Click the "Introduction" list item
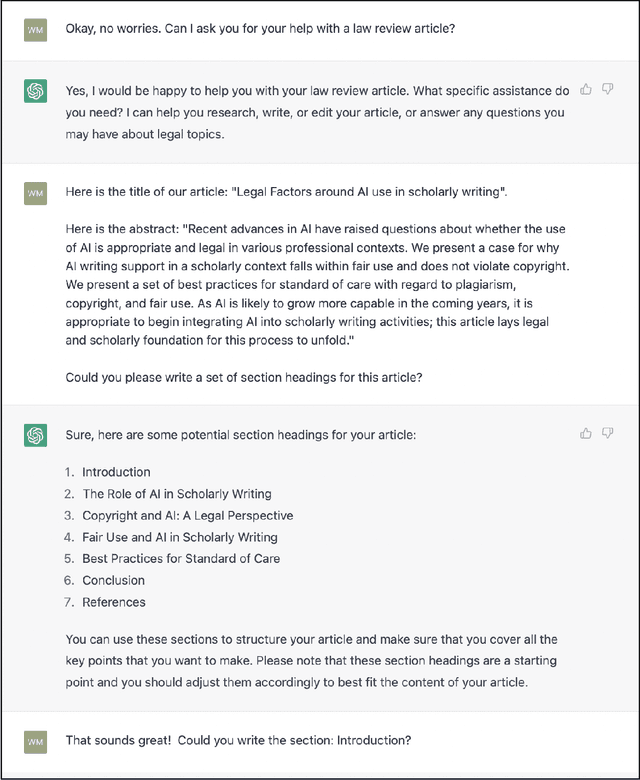640x780 pixels. [116, 472]
